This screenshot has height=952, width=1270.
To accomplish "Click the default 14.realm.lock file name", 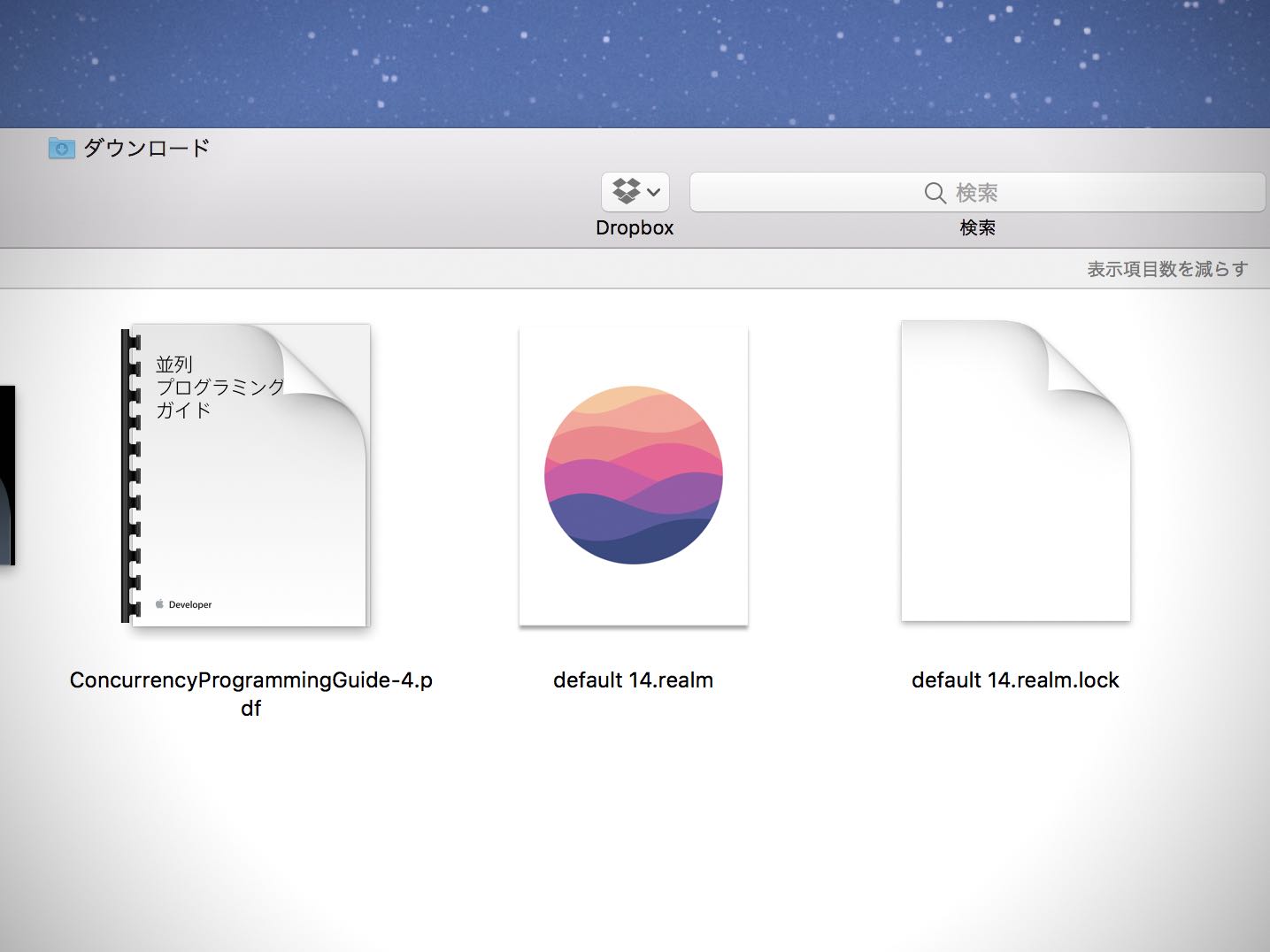I will point(1016,680).
